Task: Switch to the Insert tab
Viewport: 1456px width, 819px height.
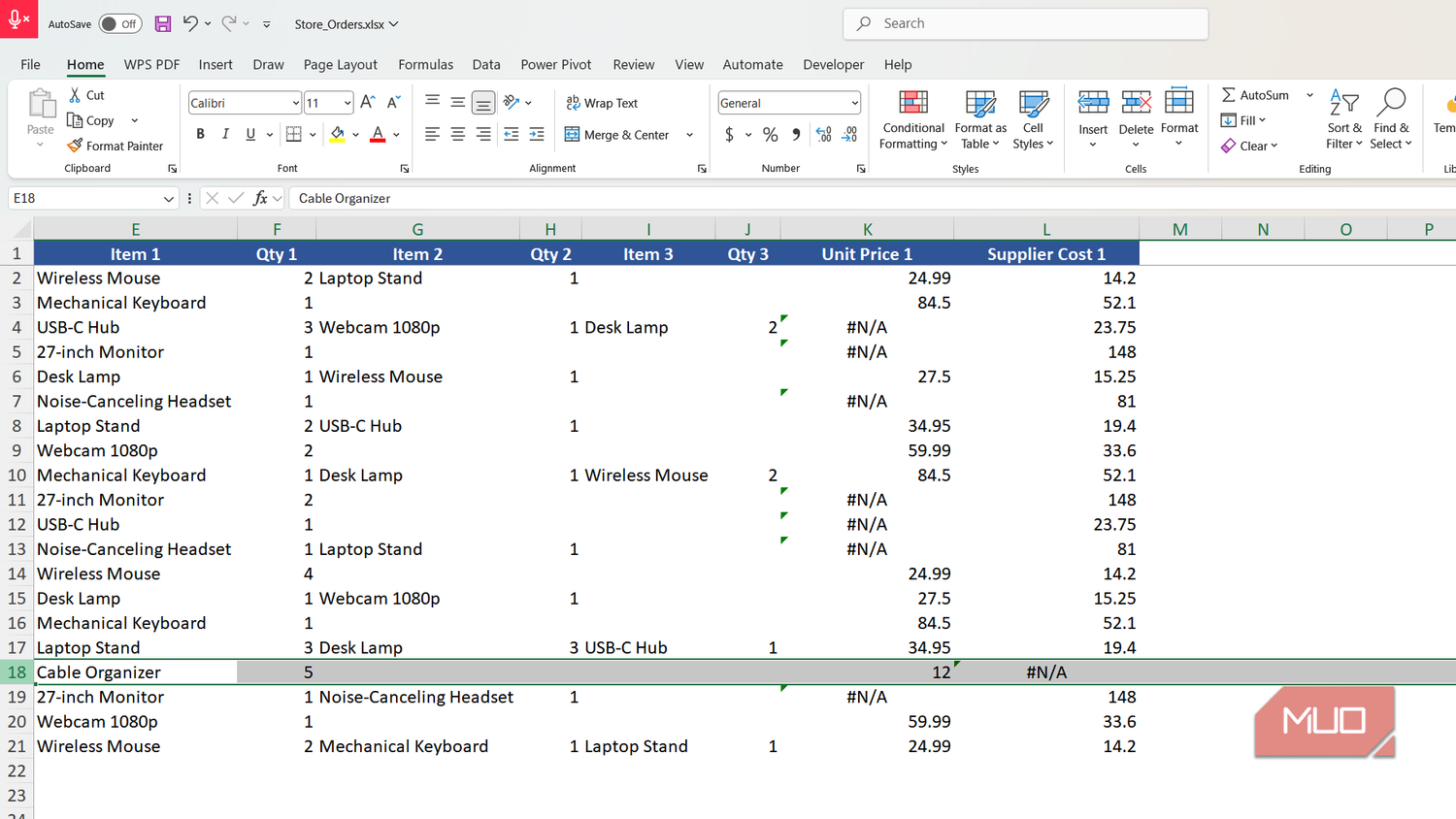Action: [x=215, y=64]
